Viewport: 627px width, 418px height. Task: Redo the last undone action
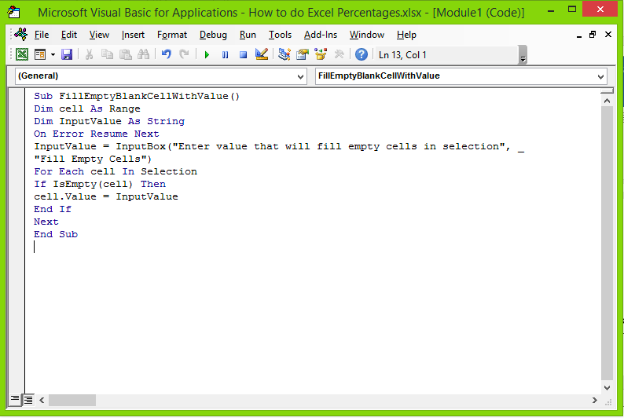point(184,54)
